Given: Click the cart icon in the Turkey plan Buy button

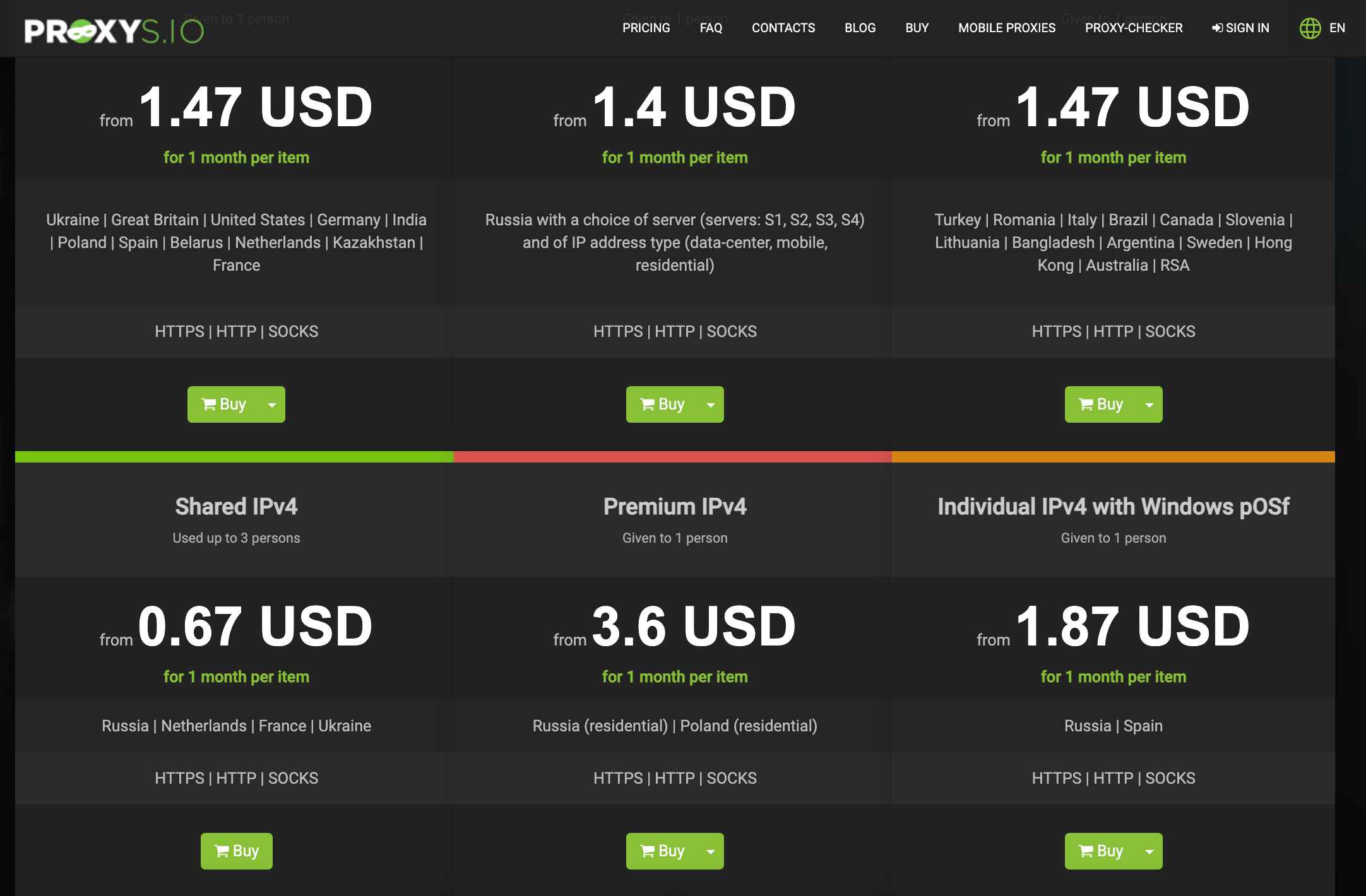Looking at the screenshot, I should [1086, 404].
